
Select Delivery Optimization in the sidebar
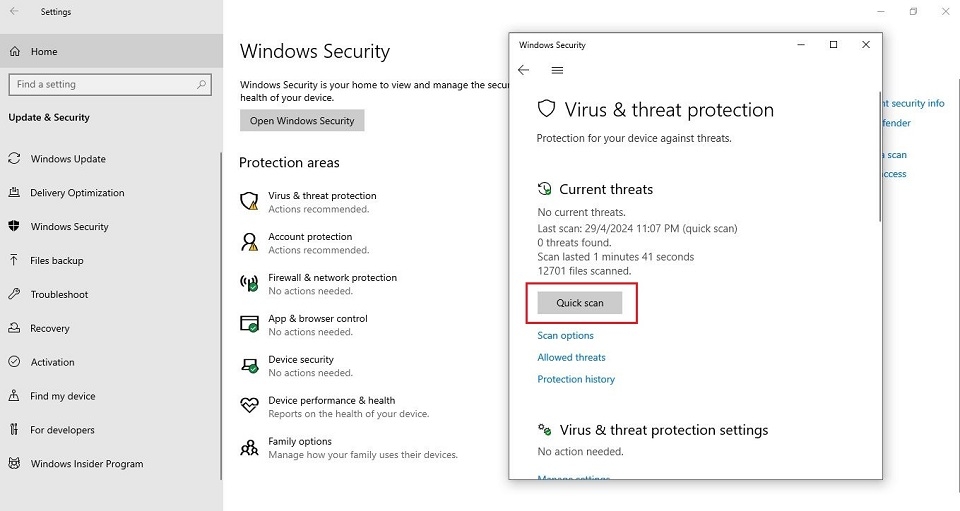click(x=77, y=193)
